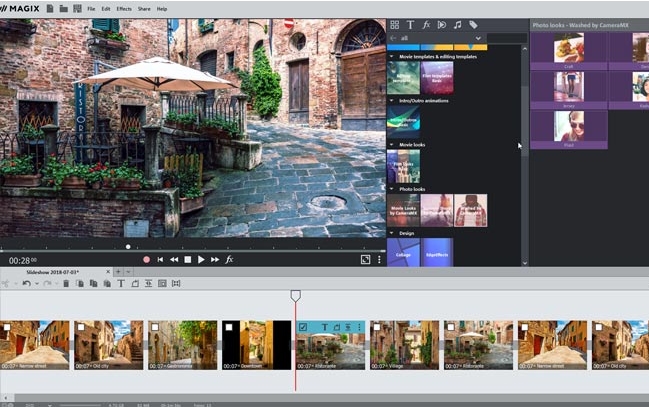Open undo history dropdown arrow
Image resolution: width=649 pixels, height=407 pixels.
tap(37, 284)
